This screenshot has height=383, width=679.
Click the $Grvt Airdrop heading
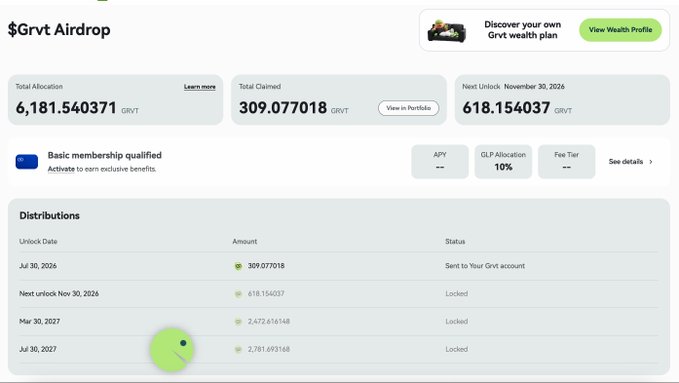coord(59,29)
